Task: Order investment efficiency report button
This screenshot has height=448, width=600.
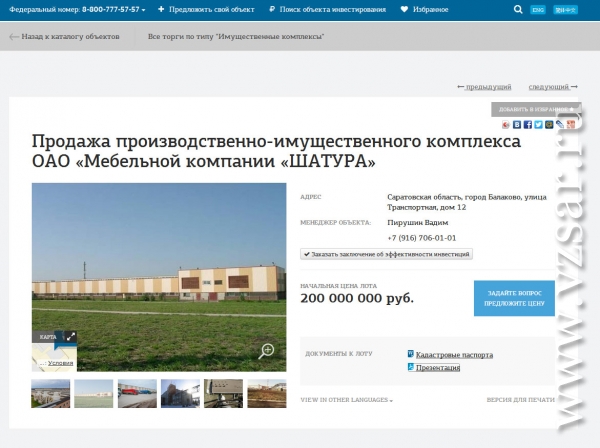Action: point(386,254)
